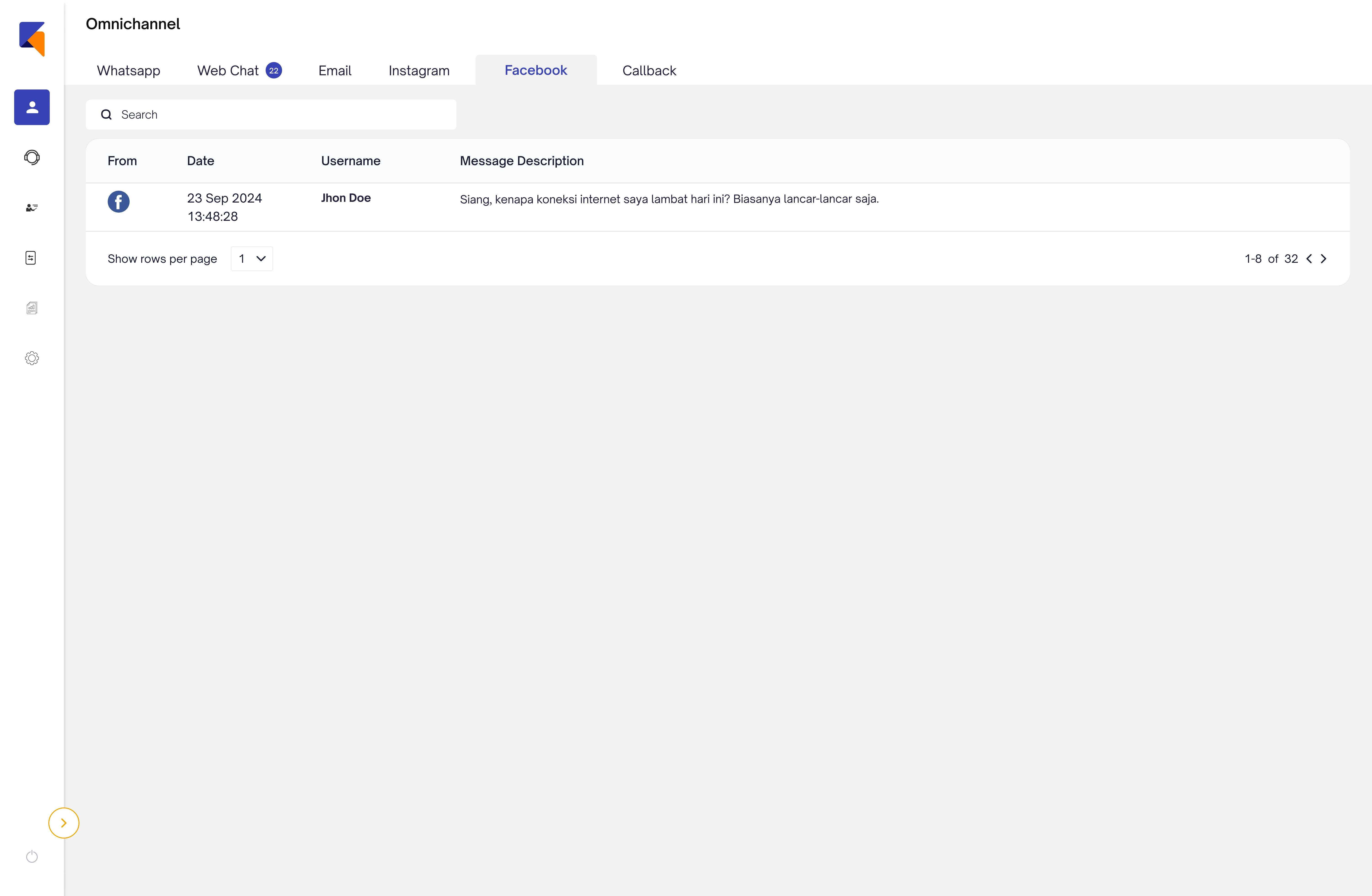Click the Web Chat 22 badge
Image resolution: width=1372 pixels, height=896 pixels.
pos(274,70)
